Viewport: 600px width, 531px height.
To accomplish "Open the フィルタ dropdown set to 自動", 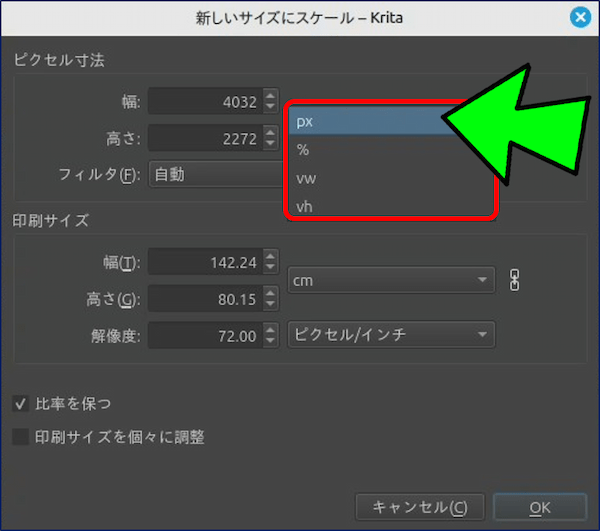I will (215, 174).
